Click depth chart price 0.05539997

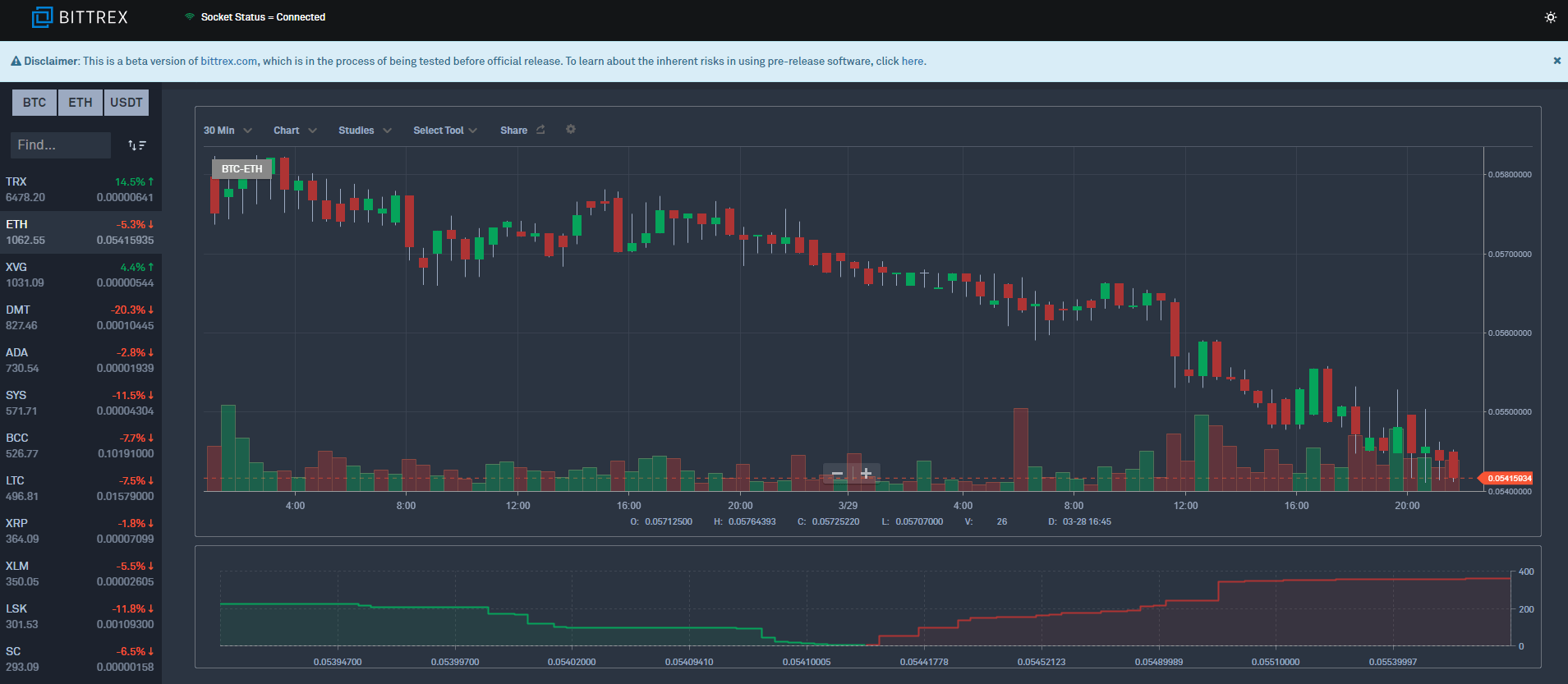[1393, 662]
